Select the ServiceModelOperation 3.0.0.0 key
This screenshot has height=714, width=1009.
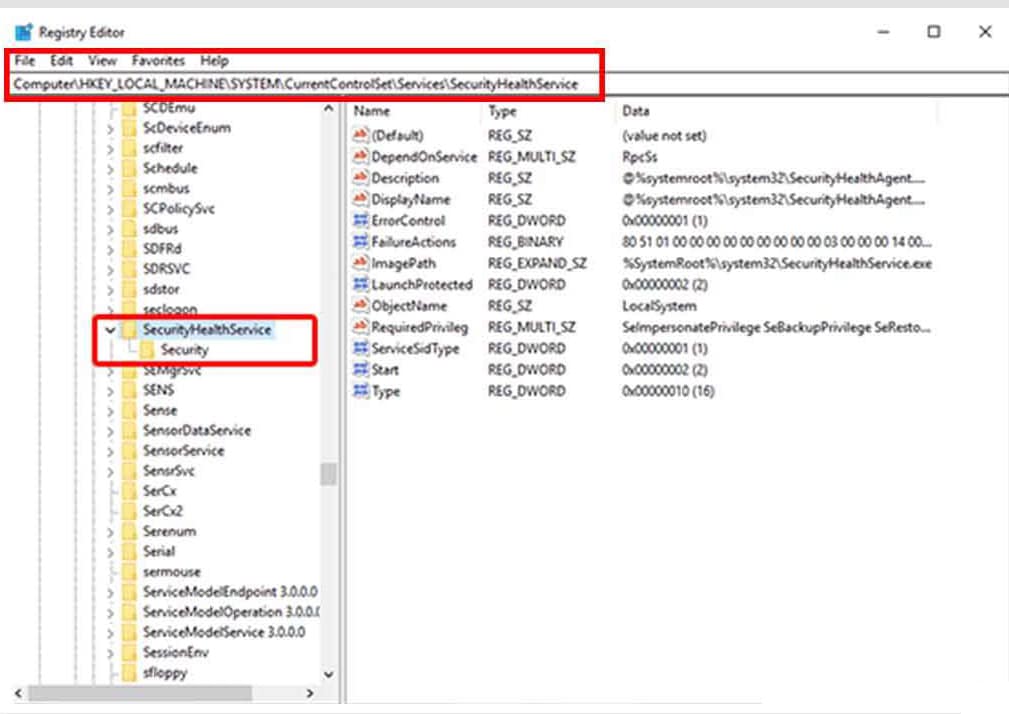point(231,612)
